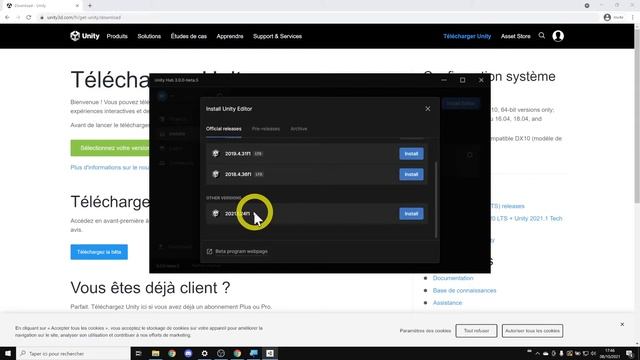This screenshot has width=640, height=360.
Task: Open the Pre-releases tab
Action: coord(266,129)
